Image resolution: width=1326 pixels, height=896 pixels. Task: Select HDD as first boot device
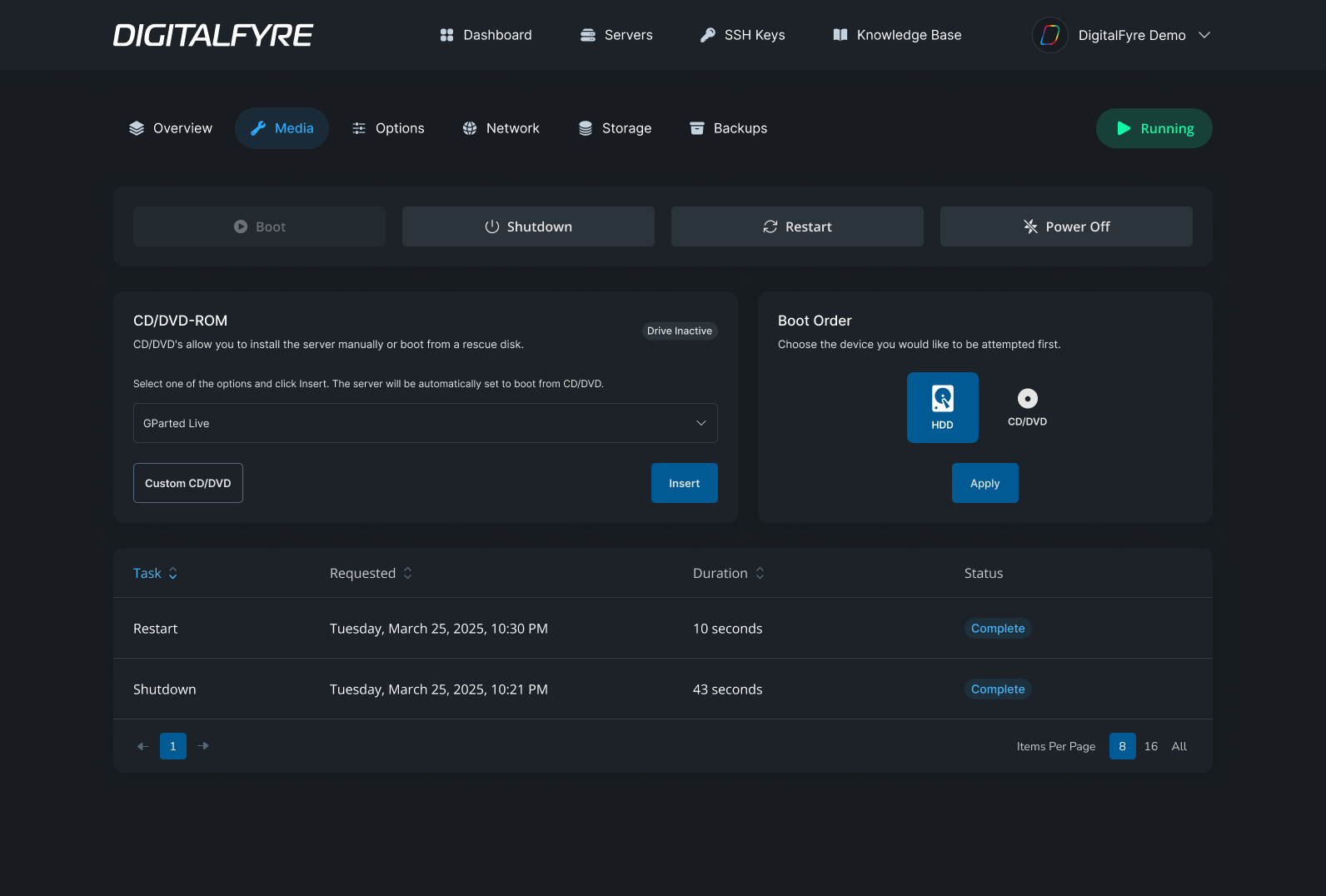click(x=943, y=407)
